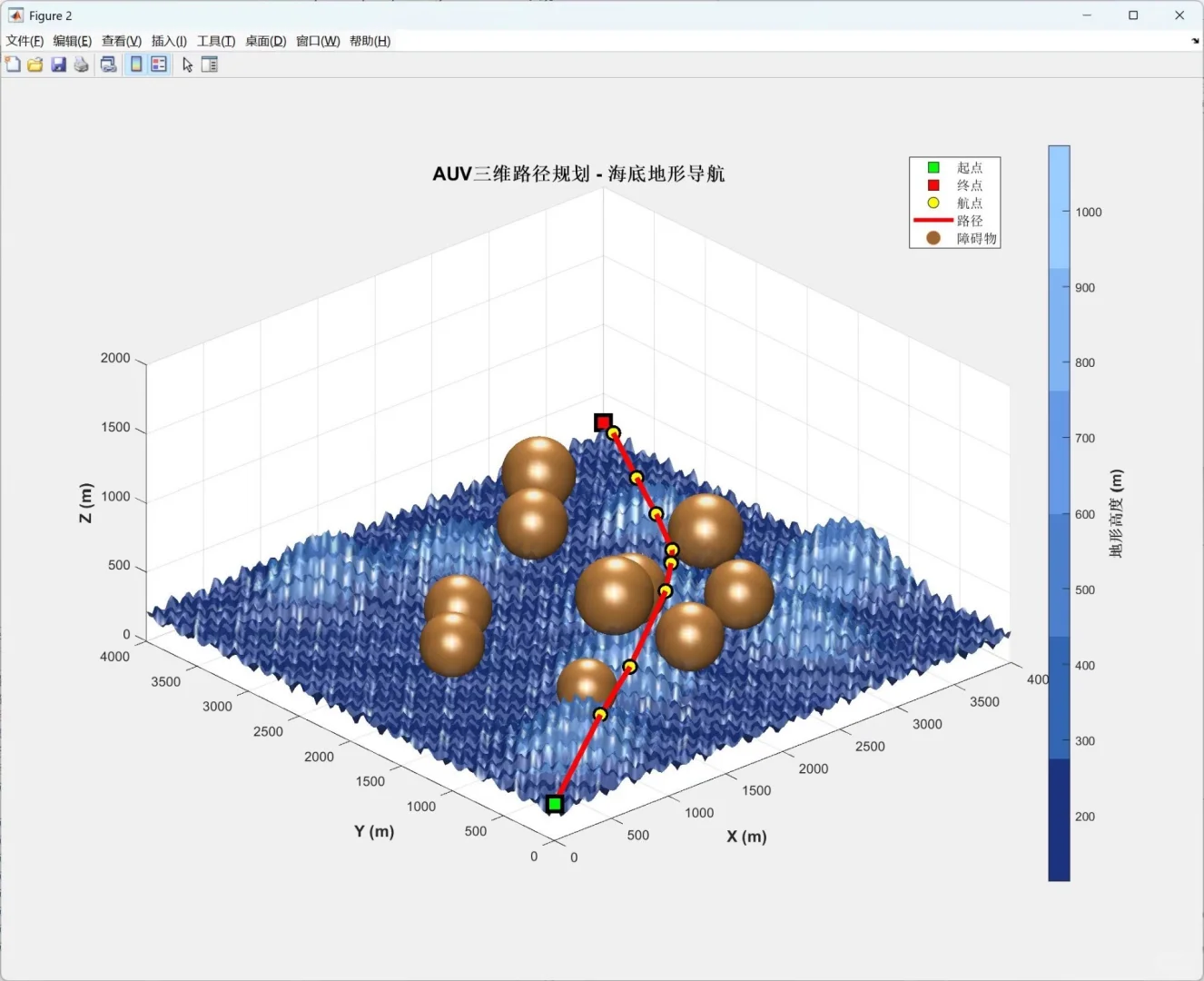Screen dimensions: 1204x981
Task: Click the green start point marker
Action: point(555,804)
